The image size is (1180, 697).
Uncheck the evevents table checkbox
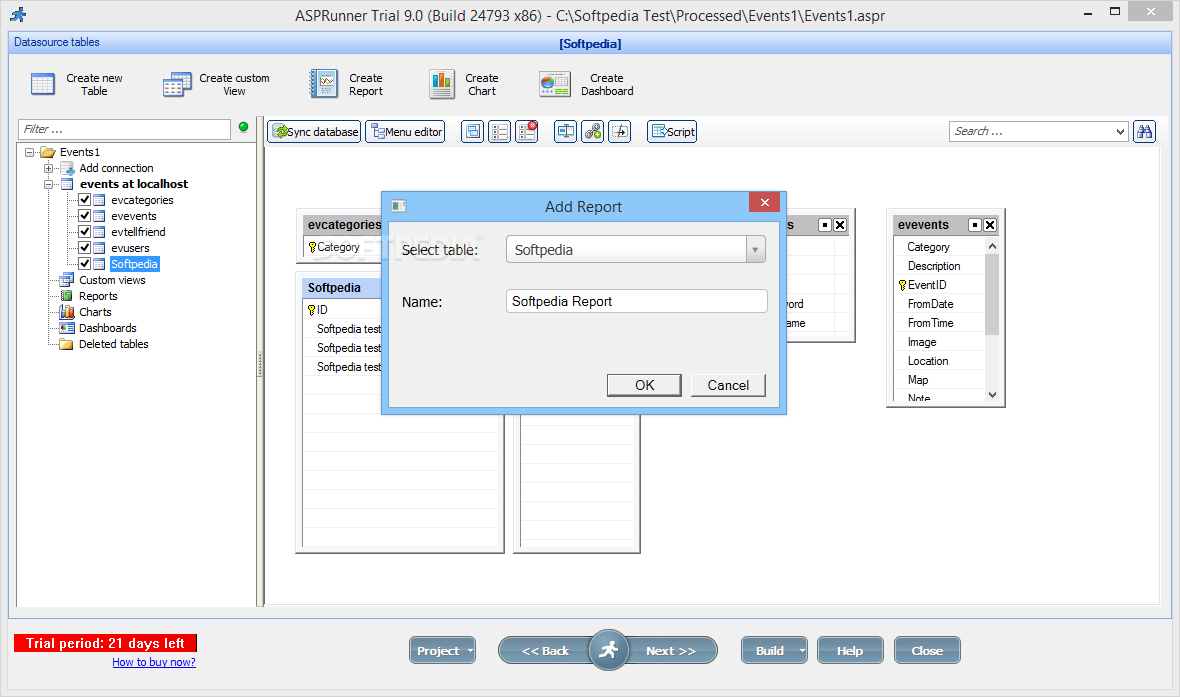click(84, 215)
